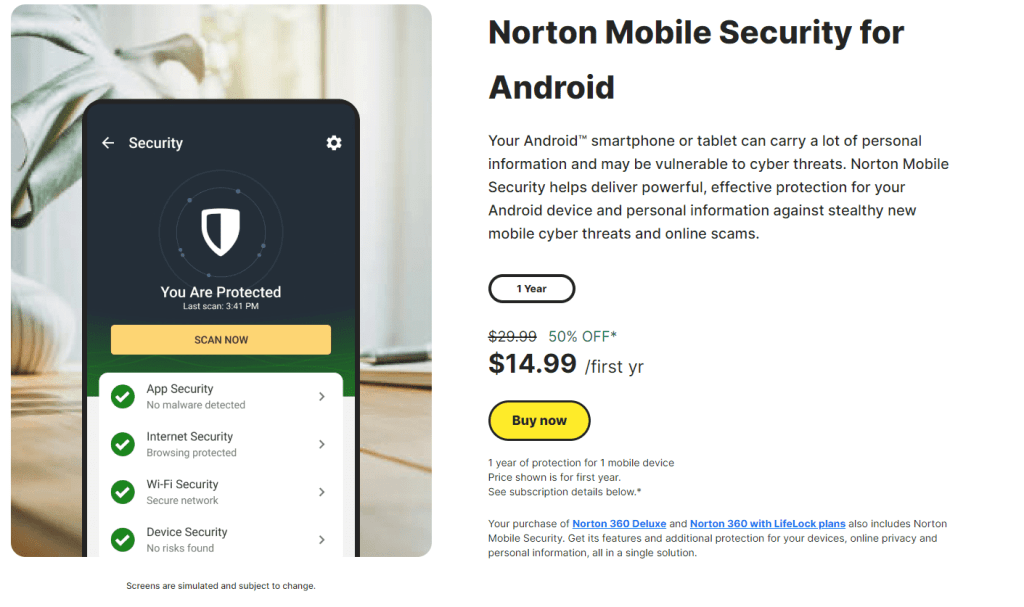Viewport: 1024px width, 607px height.
Task: Open the settings gear icon
Action: coord(334,143)
